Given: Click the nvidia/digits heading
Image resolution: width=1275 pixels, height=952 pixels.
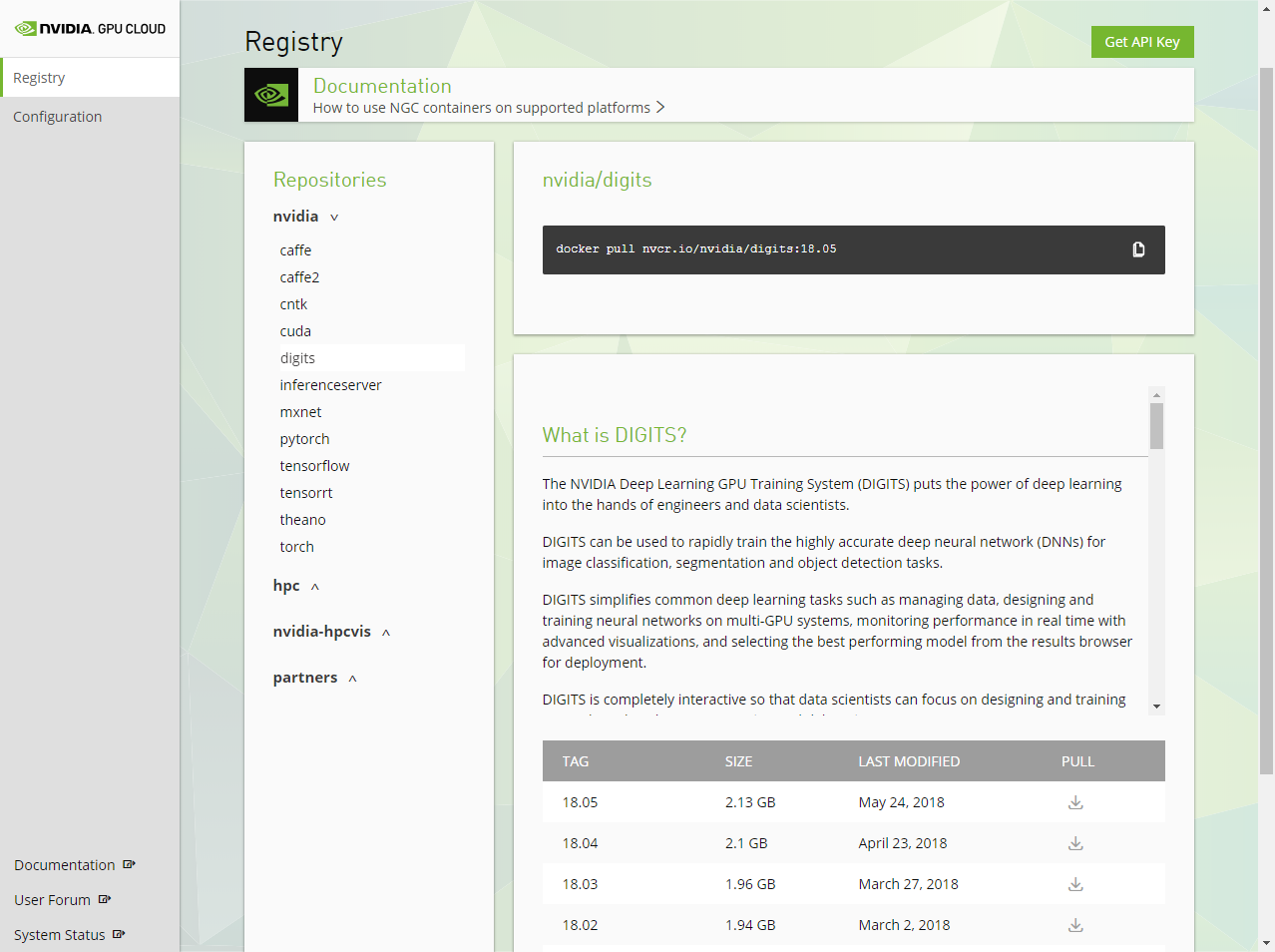Looking at the screenshot, I should [x=597, y=180].
